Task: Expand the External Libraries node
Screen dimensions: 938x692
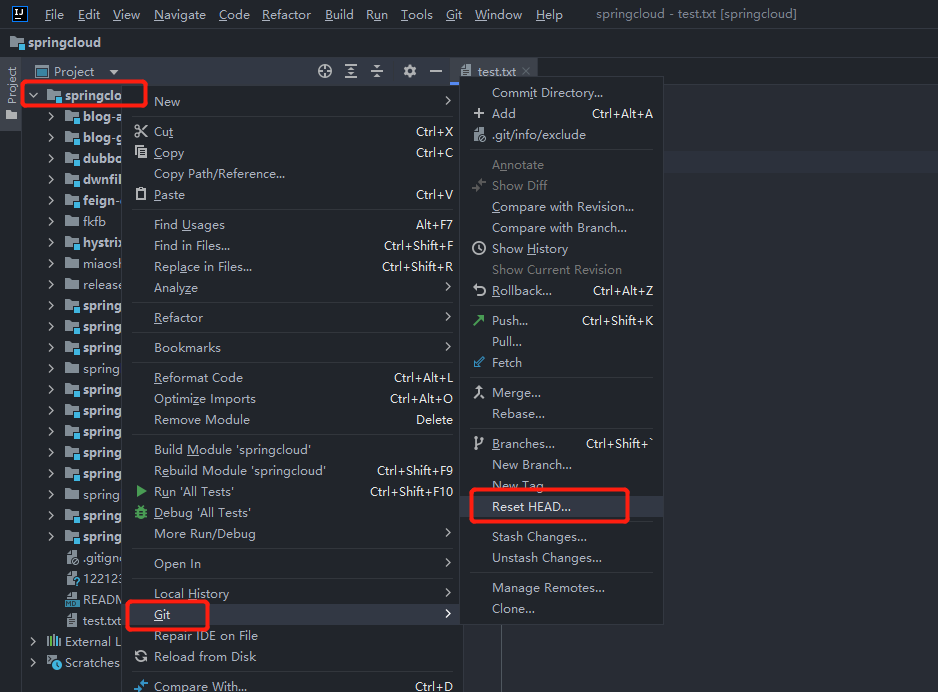Action: (33, 641)
